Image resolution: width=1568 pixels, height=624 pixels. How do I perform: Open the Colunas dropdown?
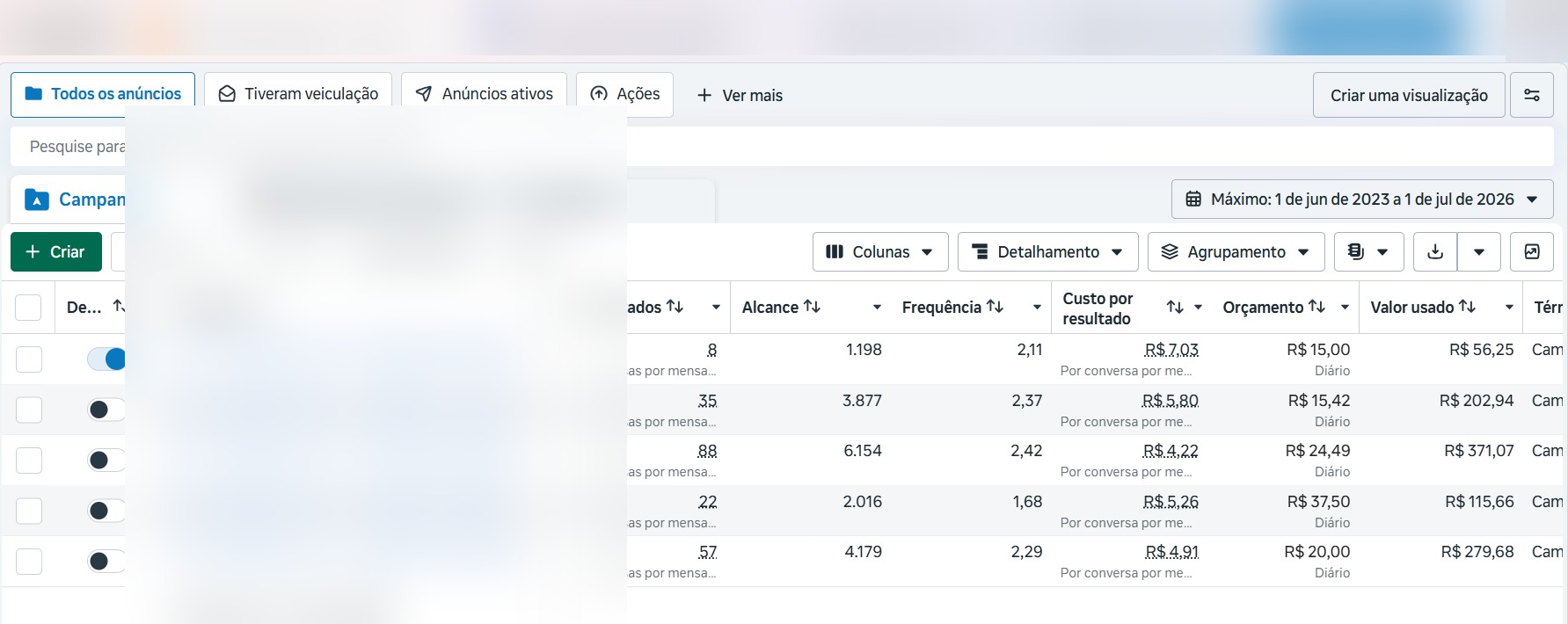pyautogui.click(x=880, y=252)
